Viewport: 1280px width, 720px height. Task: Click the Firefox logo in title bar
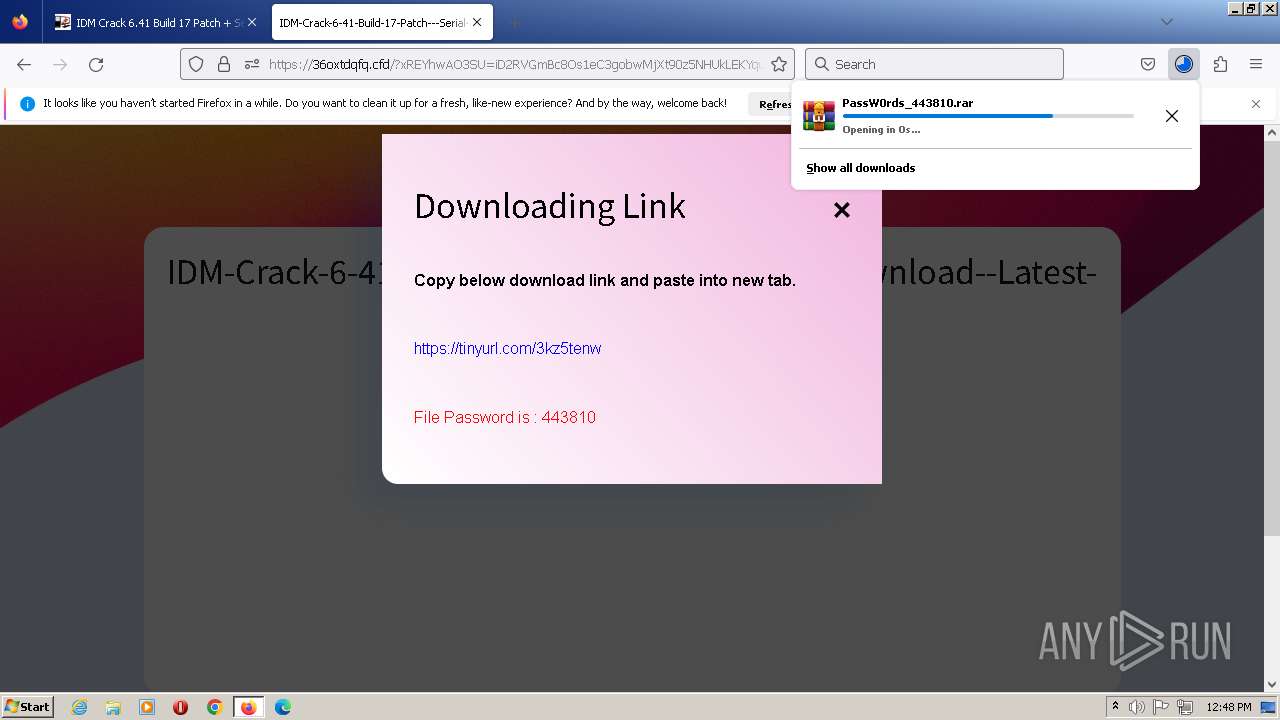pos(20,21)
